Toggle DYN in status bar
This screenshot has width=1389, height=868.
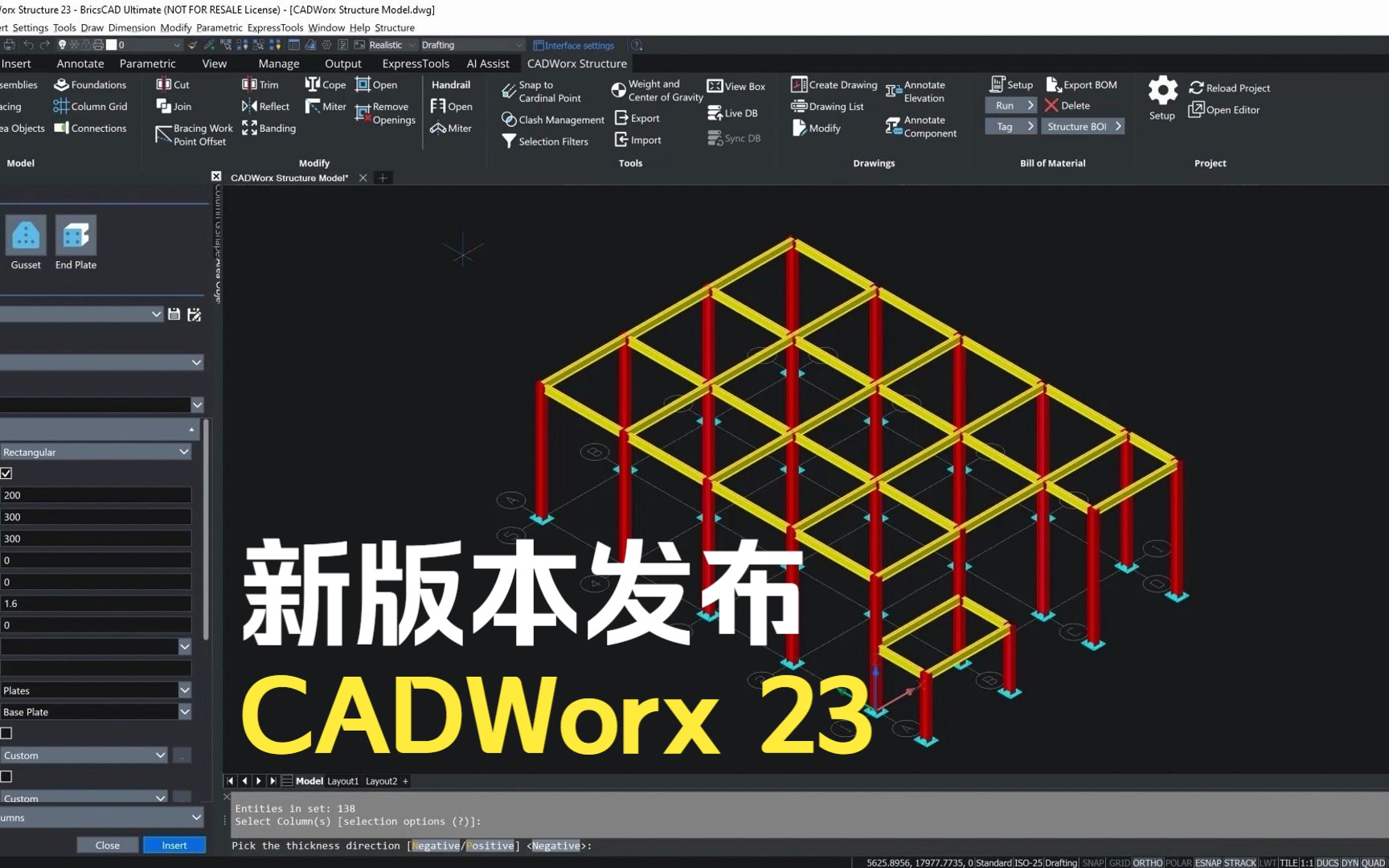[x=1350, y=862]
